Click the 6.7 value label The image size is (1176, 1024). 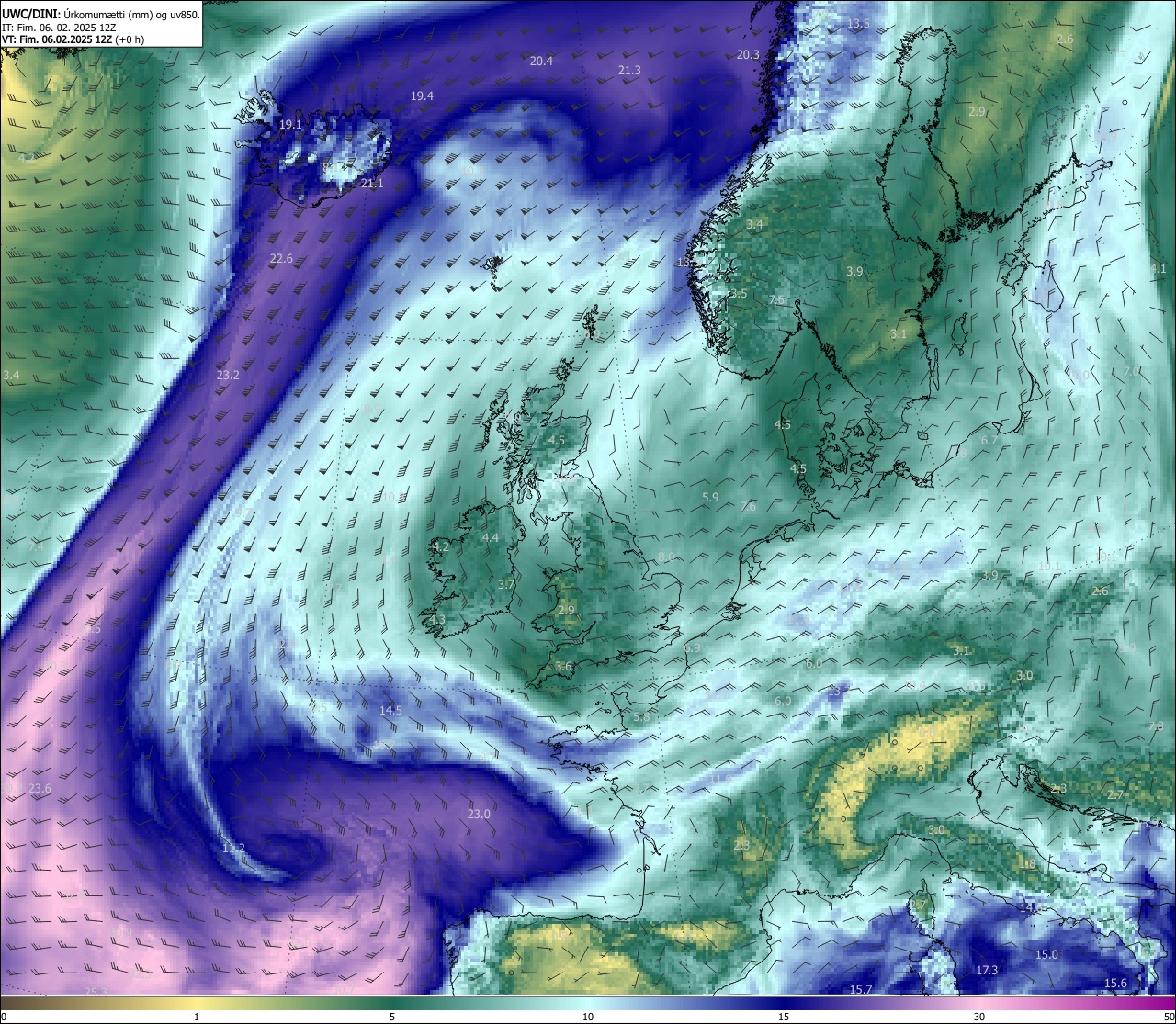[x=989, y=441]
